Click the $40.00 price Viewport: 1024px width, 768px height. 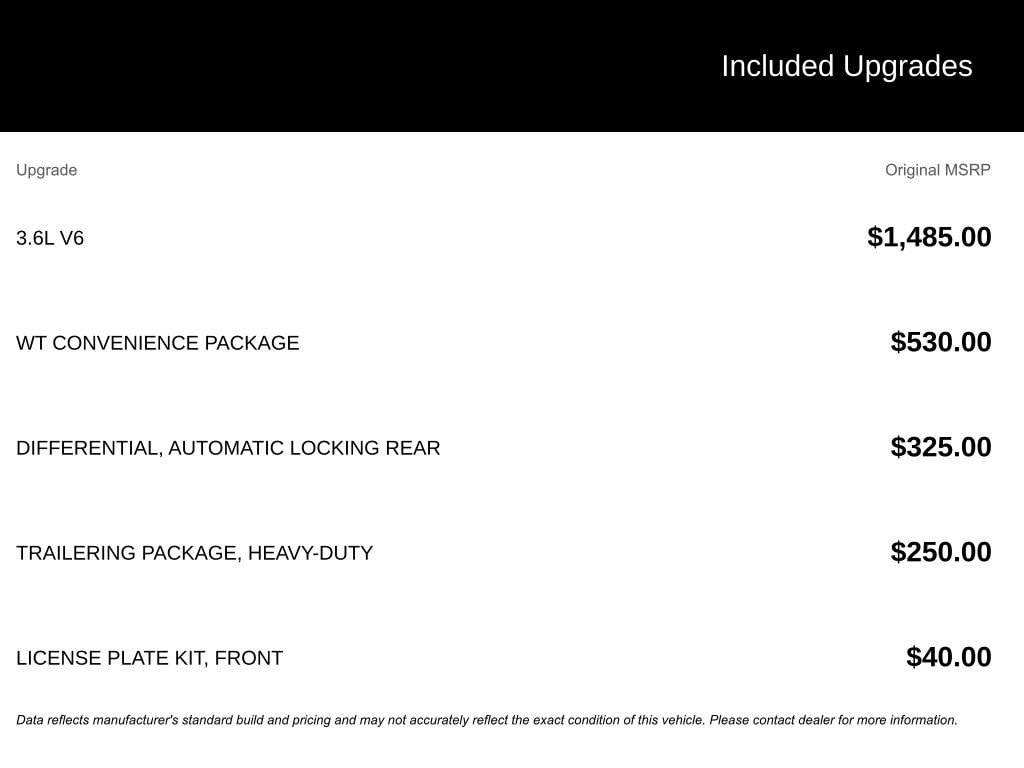tap(948, 657)
